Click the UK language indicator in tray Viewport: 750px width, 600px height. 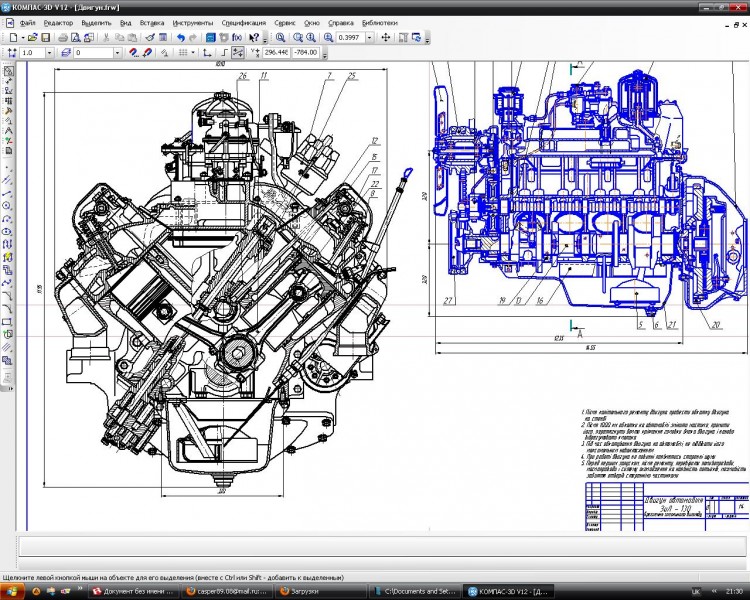[696, 592]
